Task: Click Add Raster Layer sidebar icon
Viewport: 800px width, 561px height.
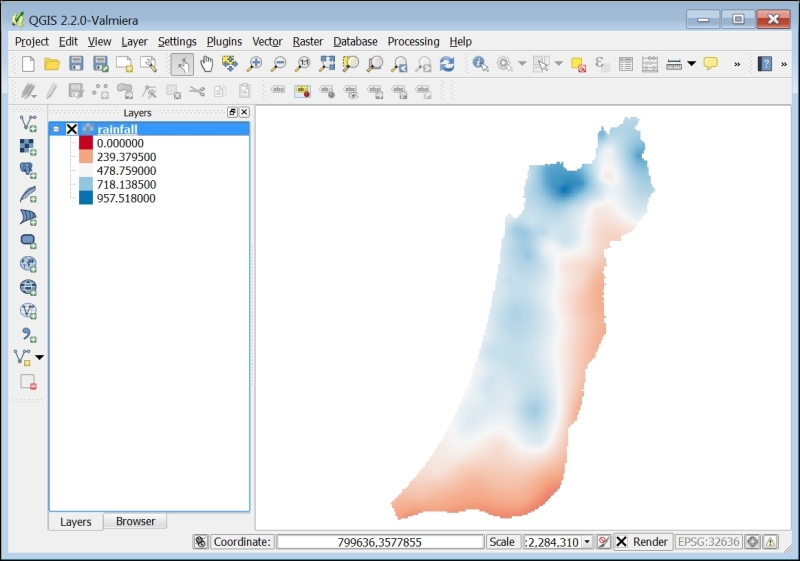Action: pos(28,147)
